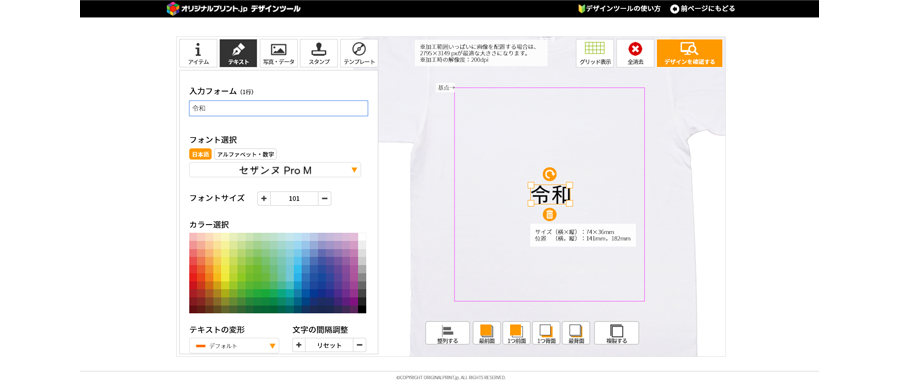This screenshot has width=900, height=391.
Task: Click デザインを確認する to preview design
Action: click(689, 53)
